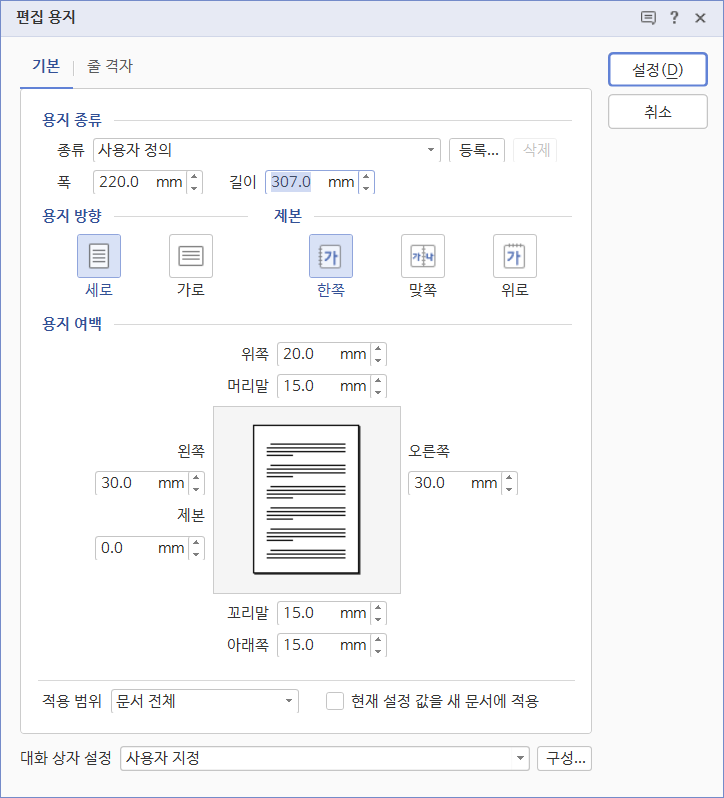The image size is (724, 798).
Task: Decrease 길이 length with down arrow
Action: 366,188
